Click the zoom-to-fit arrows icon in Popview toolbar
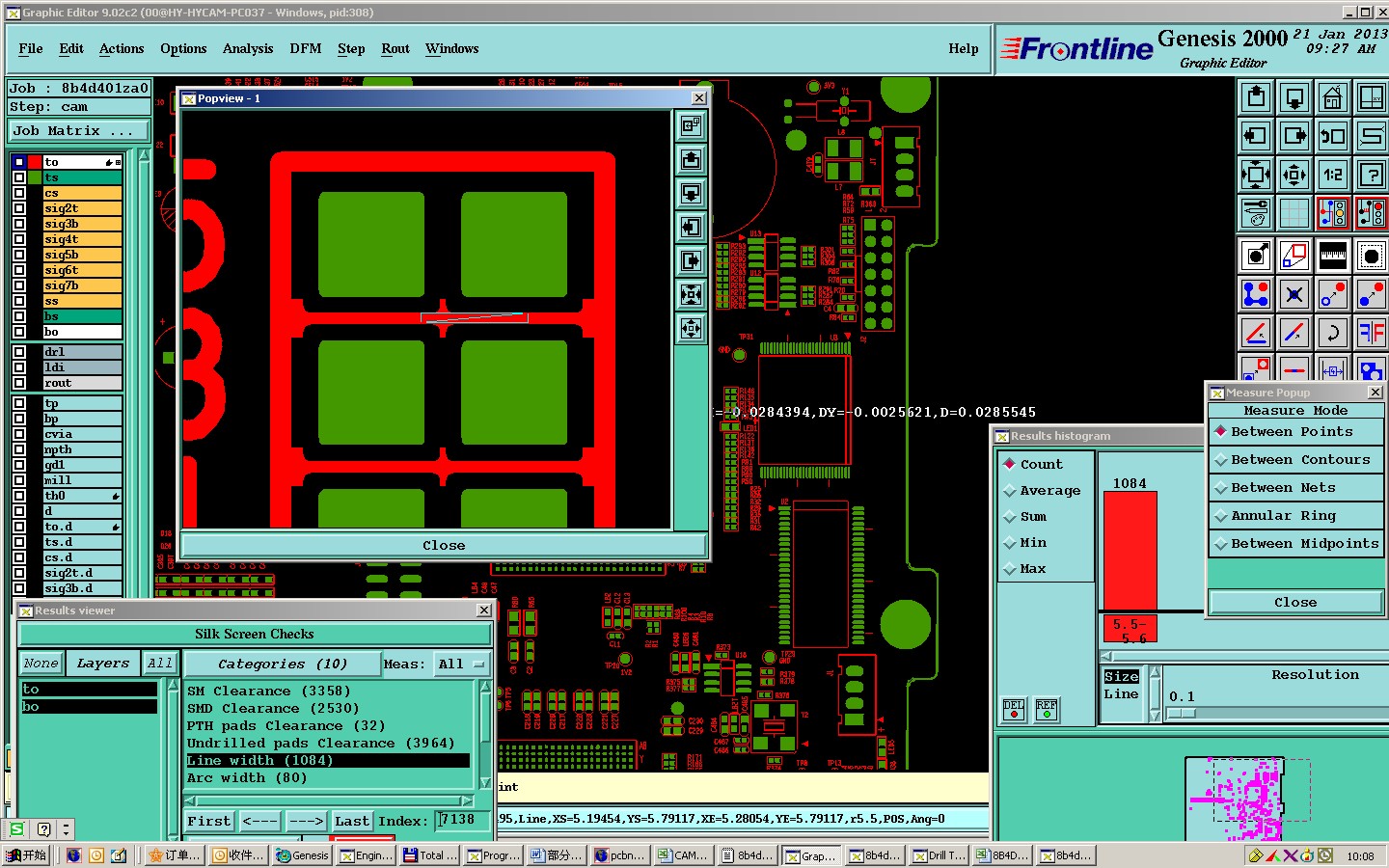The image size is (1389, 868). pos(692,294)
